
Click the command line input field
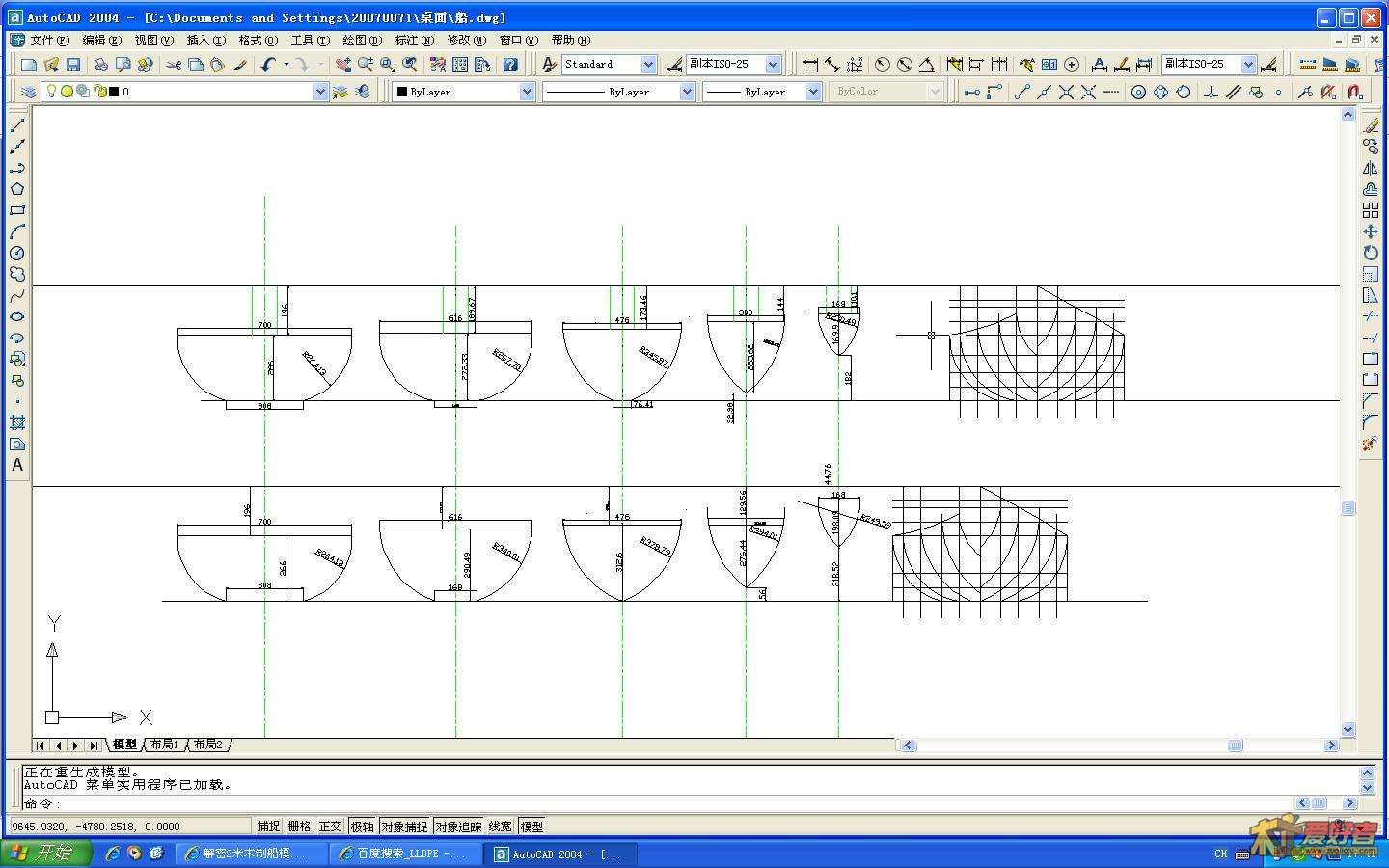click(x=675, y=802)
